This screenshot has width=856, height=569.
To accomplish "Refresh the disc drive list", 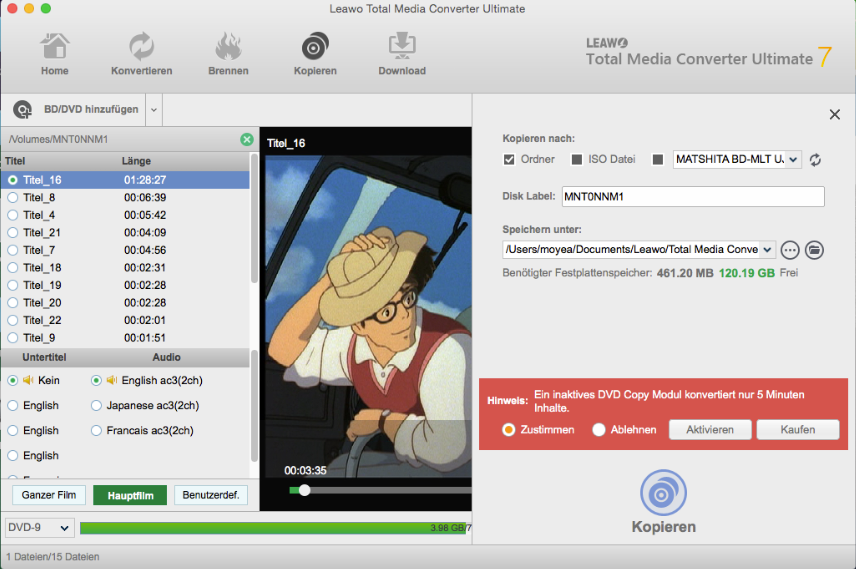I will coord(815,159).
